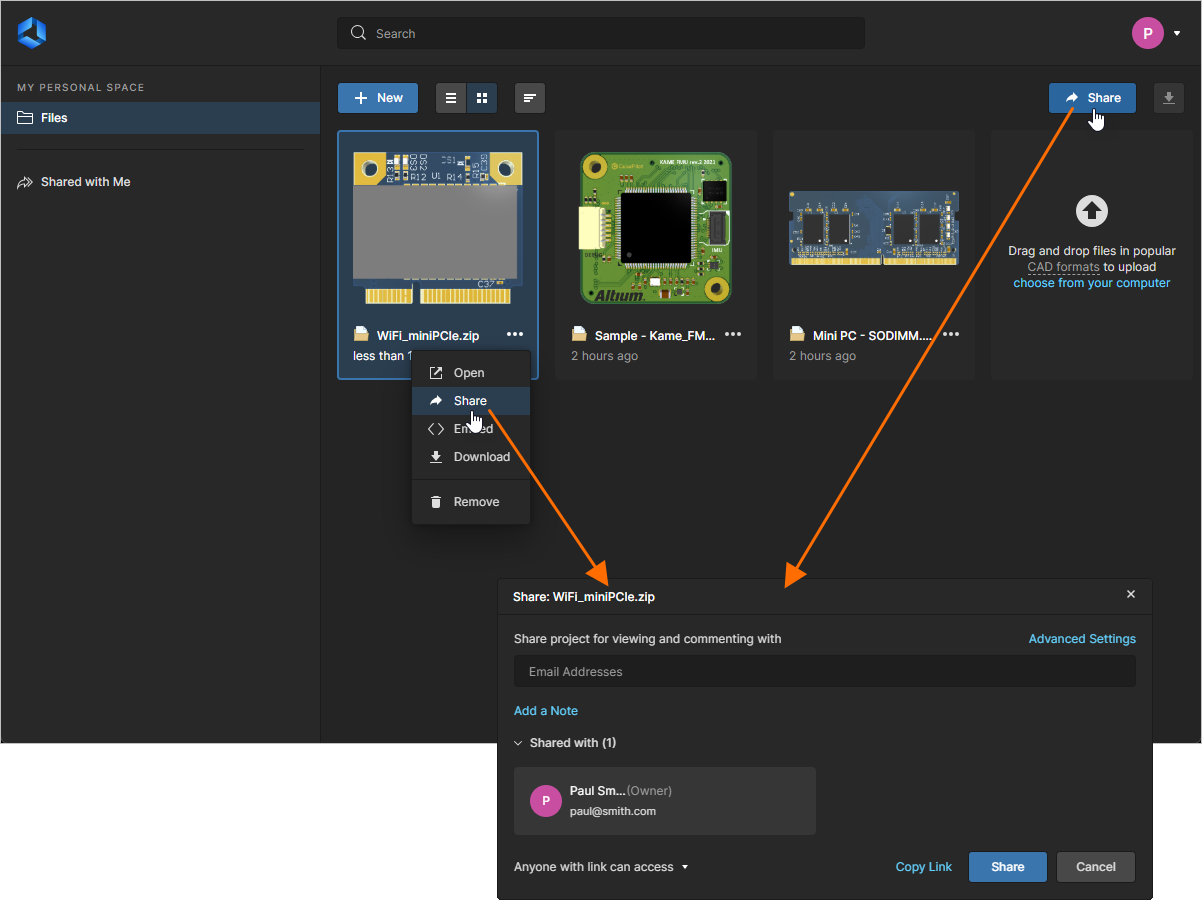Click the download icon in the toolbar
1202x900 pixels.
1168,97
